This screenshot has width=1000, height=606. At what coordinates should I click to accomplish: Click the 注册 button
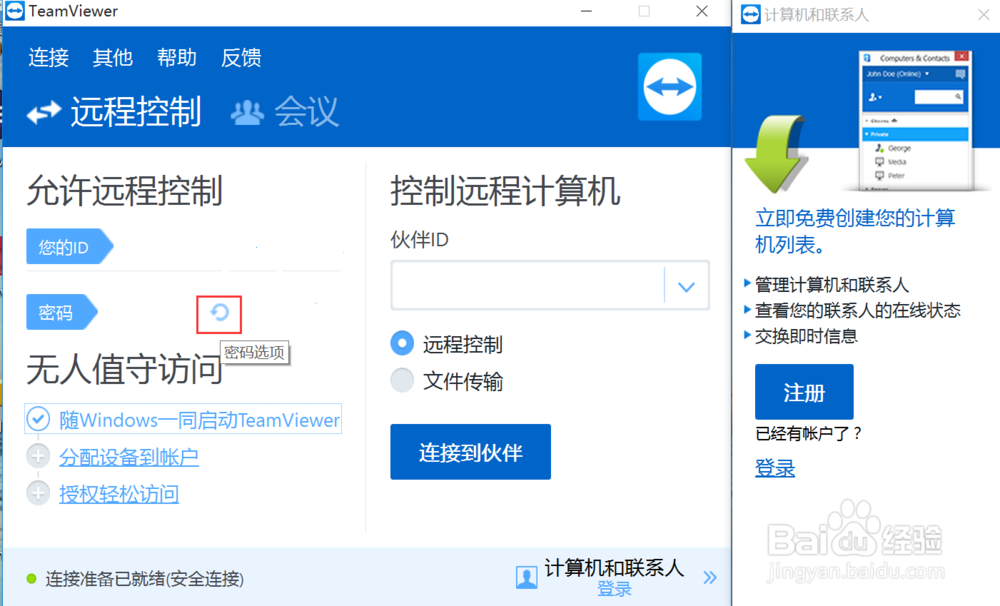(x=804, y=392)
